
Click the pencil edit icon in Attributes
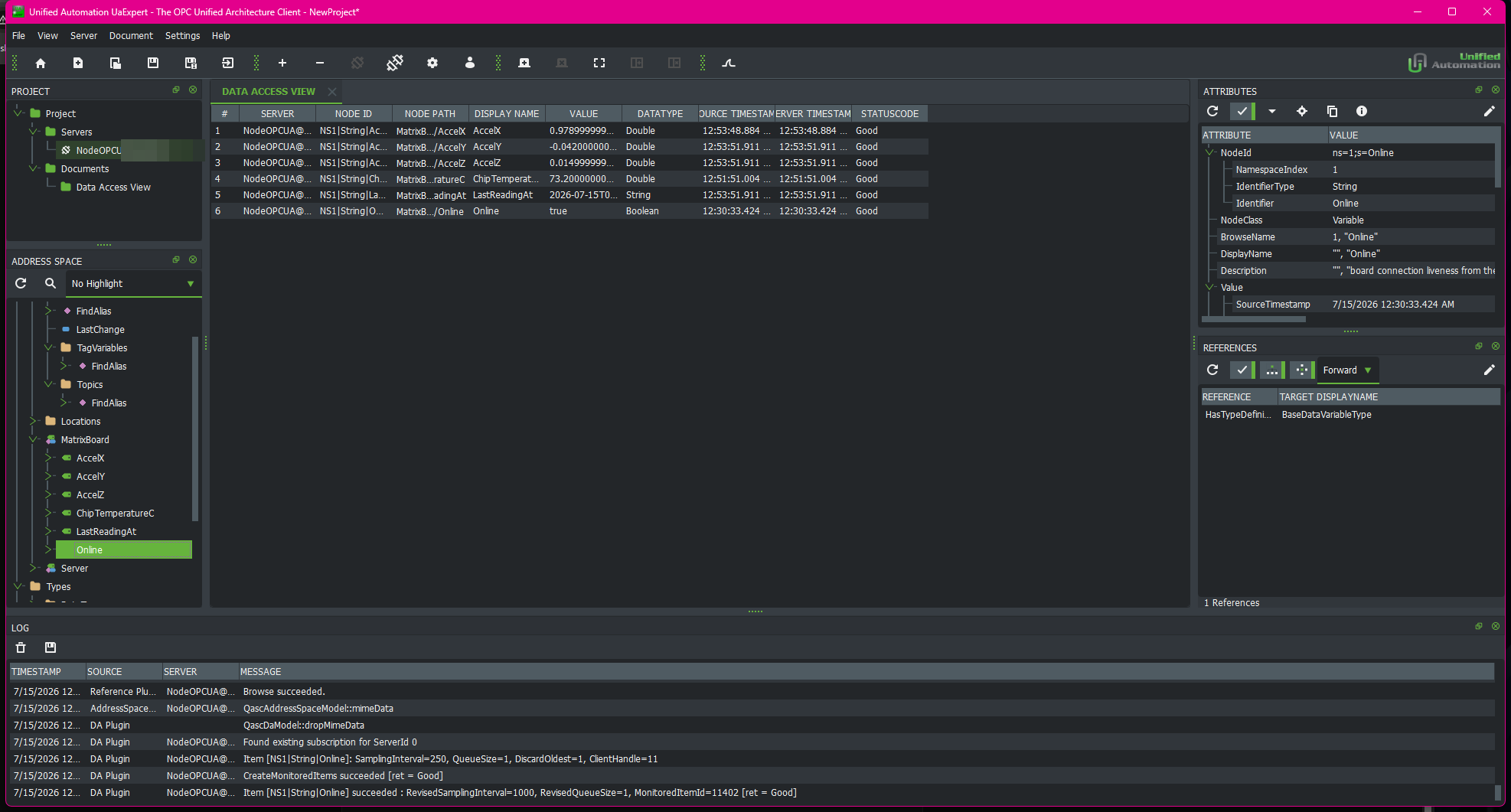click(1490, 112)
